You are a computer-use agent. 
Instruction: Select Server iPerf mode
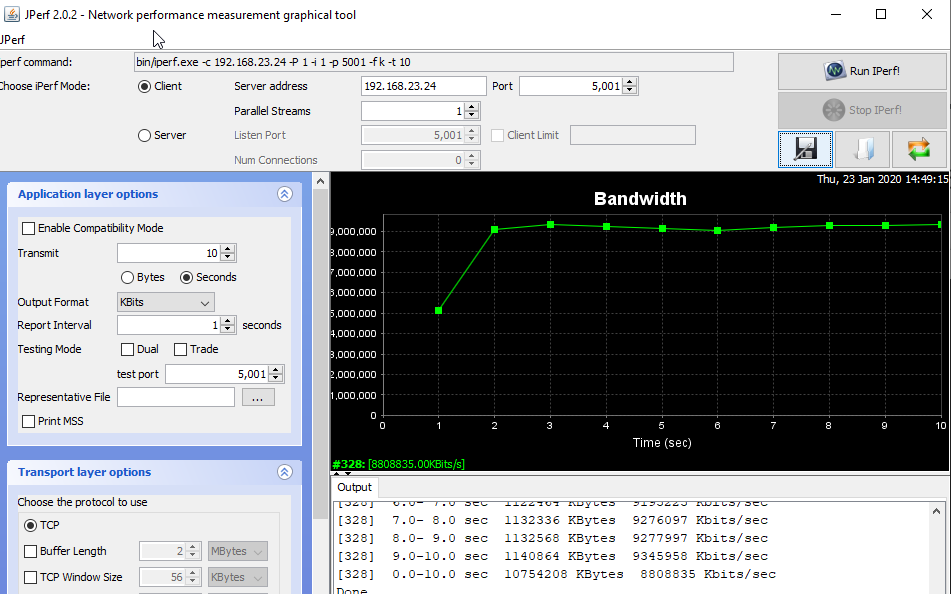click(x=144, y=135)
